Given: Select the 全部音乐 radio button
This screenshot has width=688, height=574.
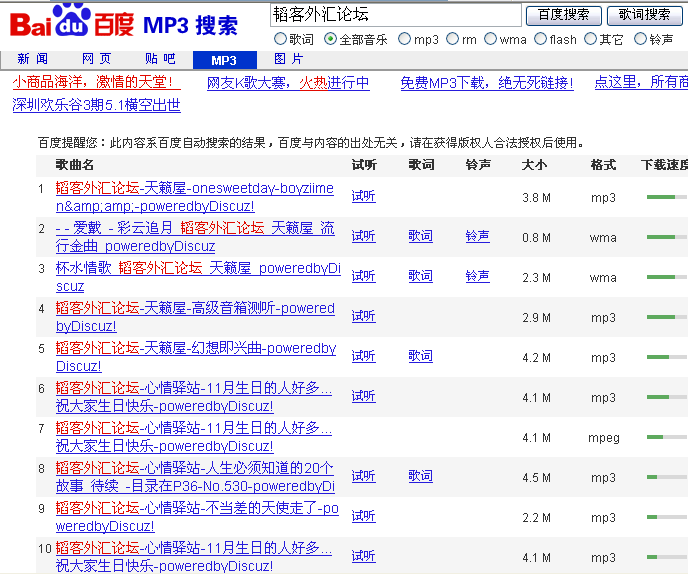Looking at the screenshot, I should pos(330,39).
